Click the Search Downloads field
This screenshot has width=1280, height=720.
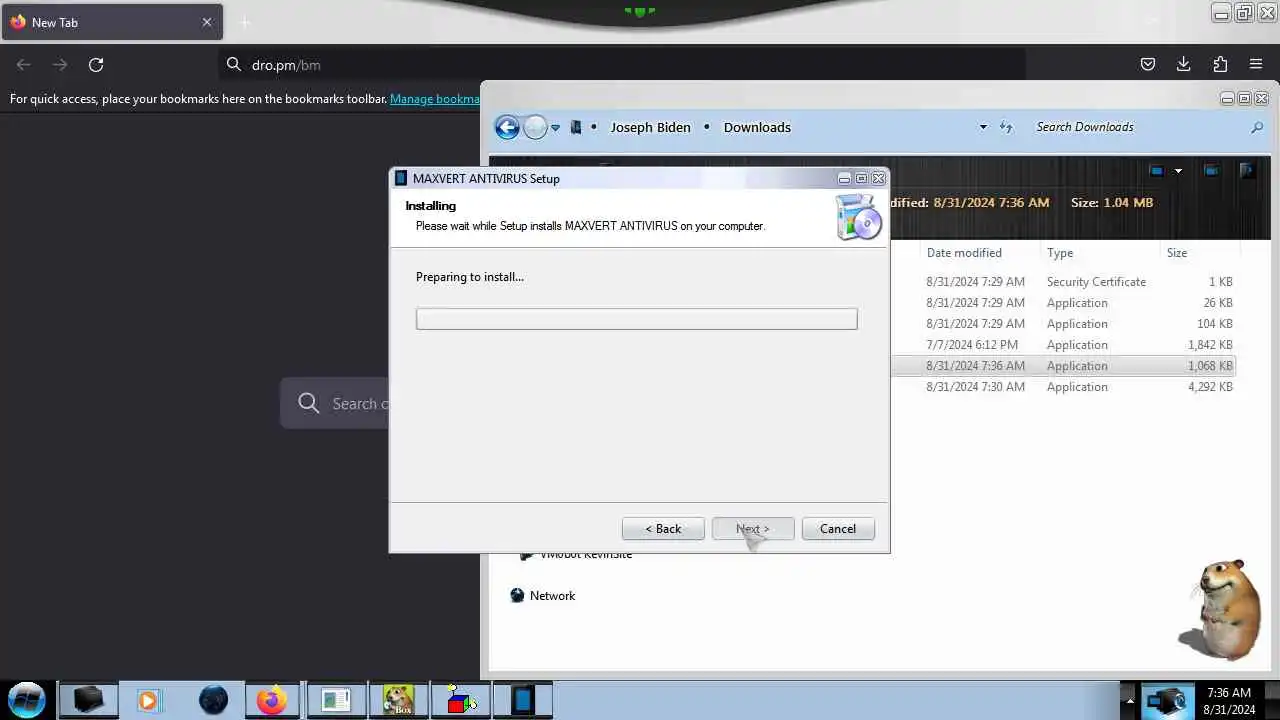(x=1140, y=127)
